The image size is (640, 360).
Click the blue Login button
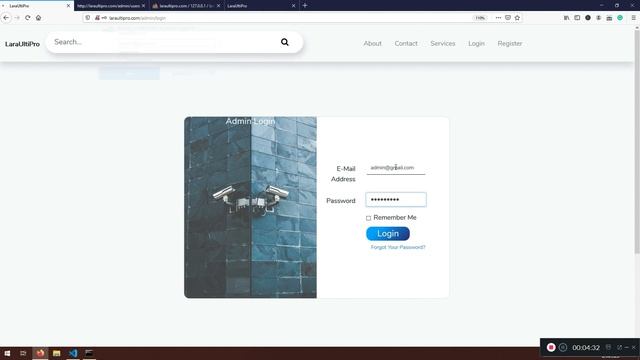coord(388,233)
